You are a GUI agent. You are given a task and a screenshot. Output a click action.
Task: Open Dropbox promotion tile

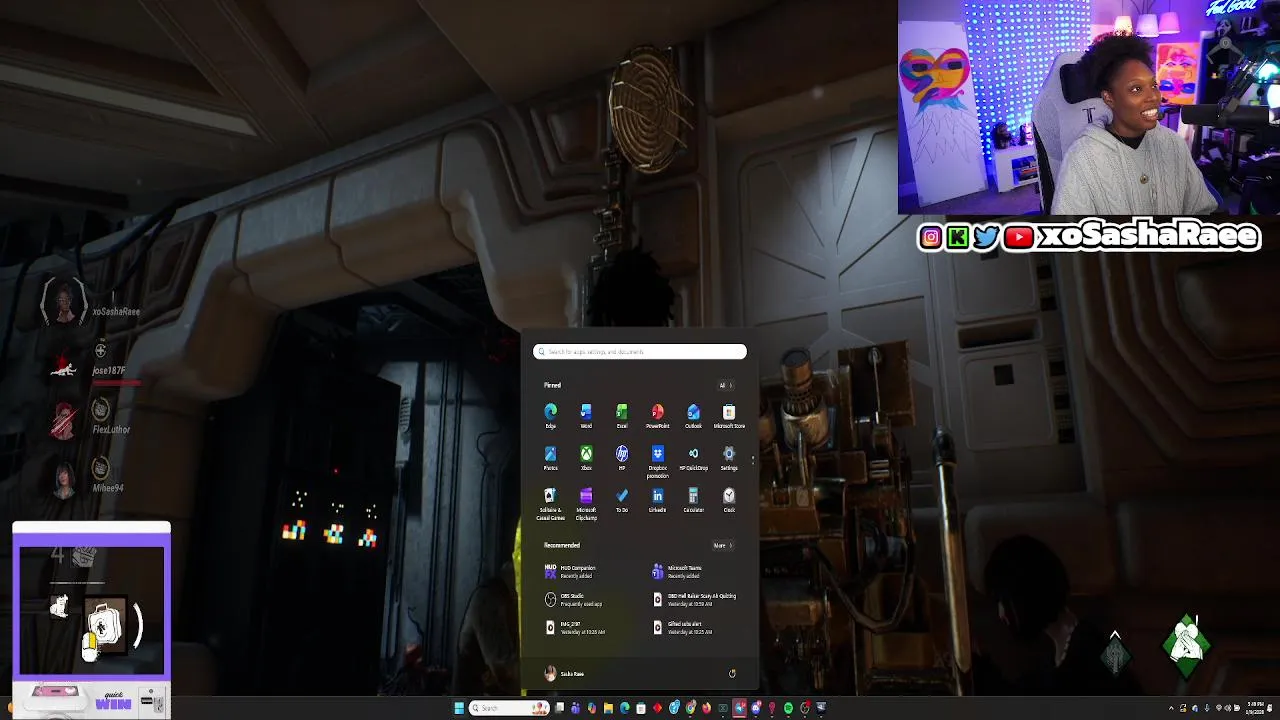tap(657, 462)
